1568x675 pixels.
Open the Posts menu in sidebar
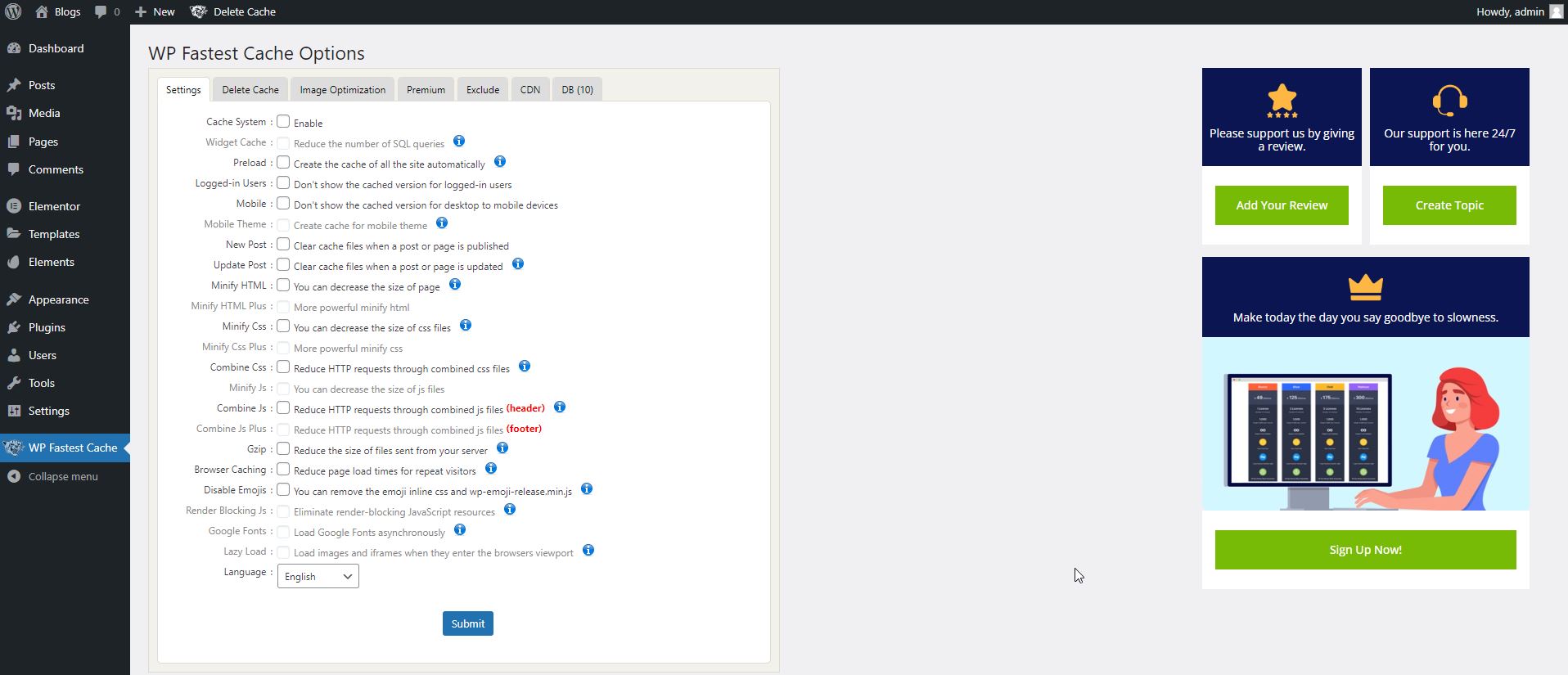[65, 85]
